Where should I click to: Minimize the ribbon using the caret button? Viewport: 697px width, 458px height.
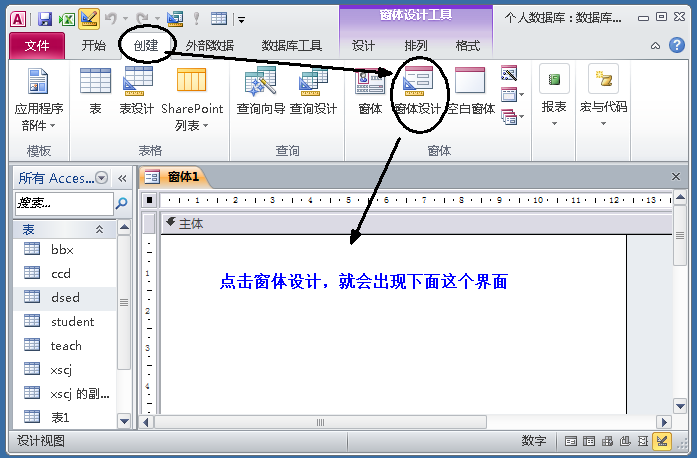pos(655,46)
